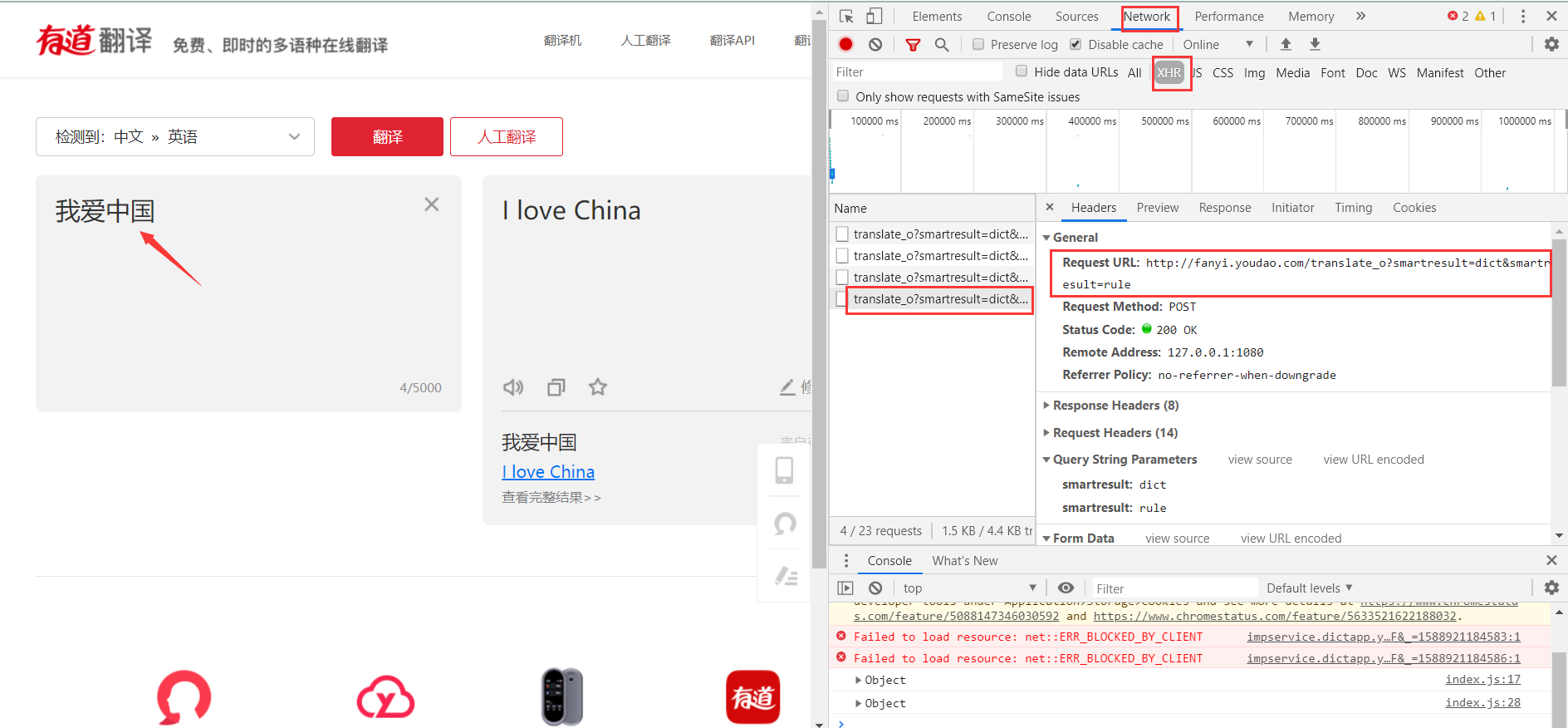The height and width of the screenshot is (728, 1568).
Task: Close the request details pane
Action: pyautogui.click(x=1050, y=207)
